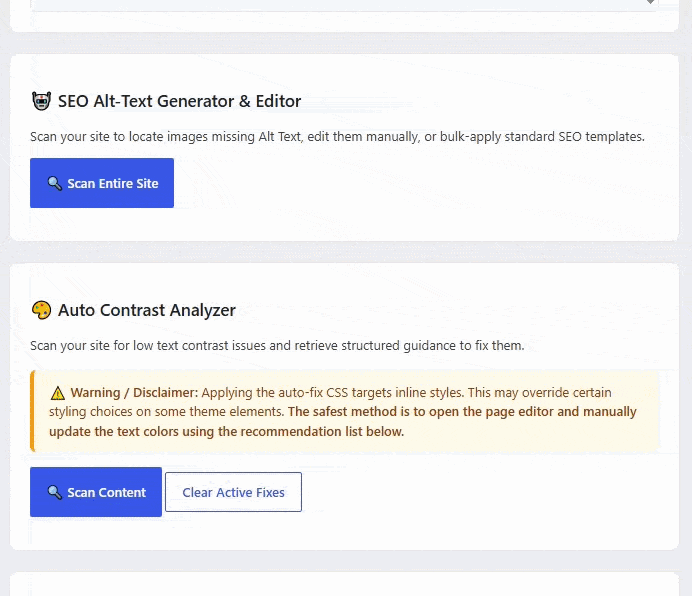Screen dimensions: 692x596
Task: Click the Scan Entire Site button label
Action: point(113,183)
